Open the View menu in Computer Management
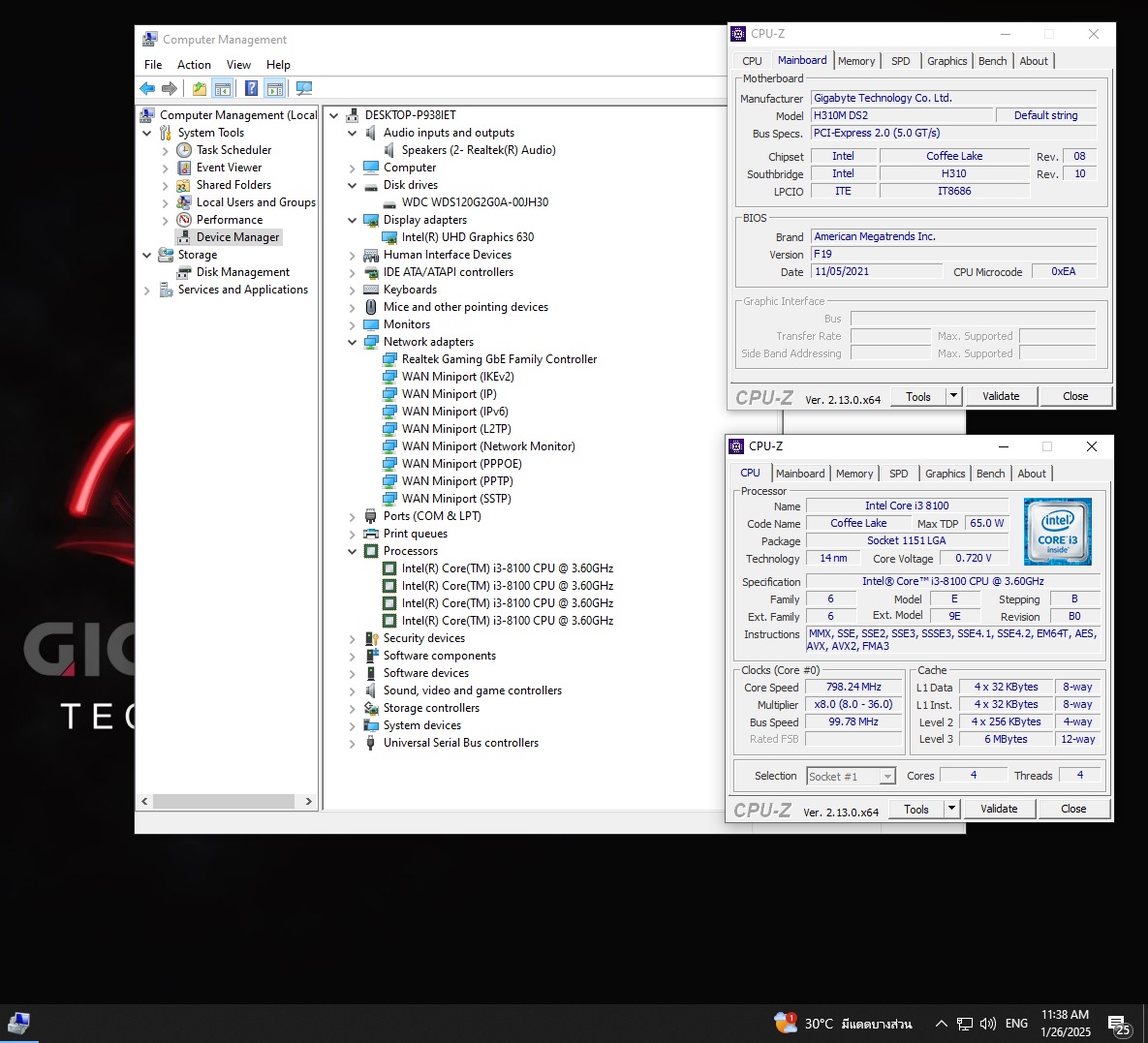Screen dimensions: 1148x1043 coord(238,65)
